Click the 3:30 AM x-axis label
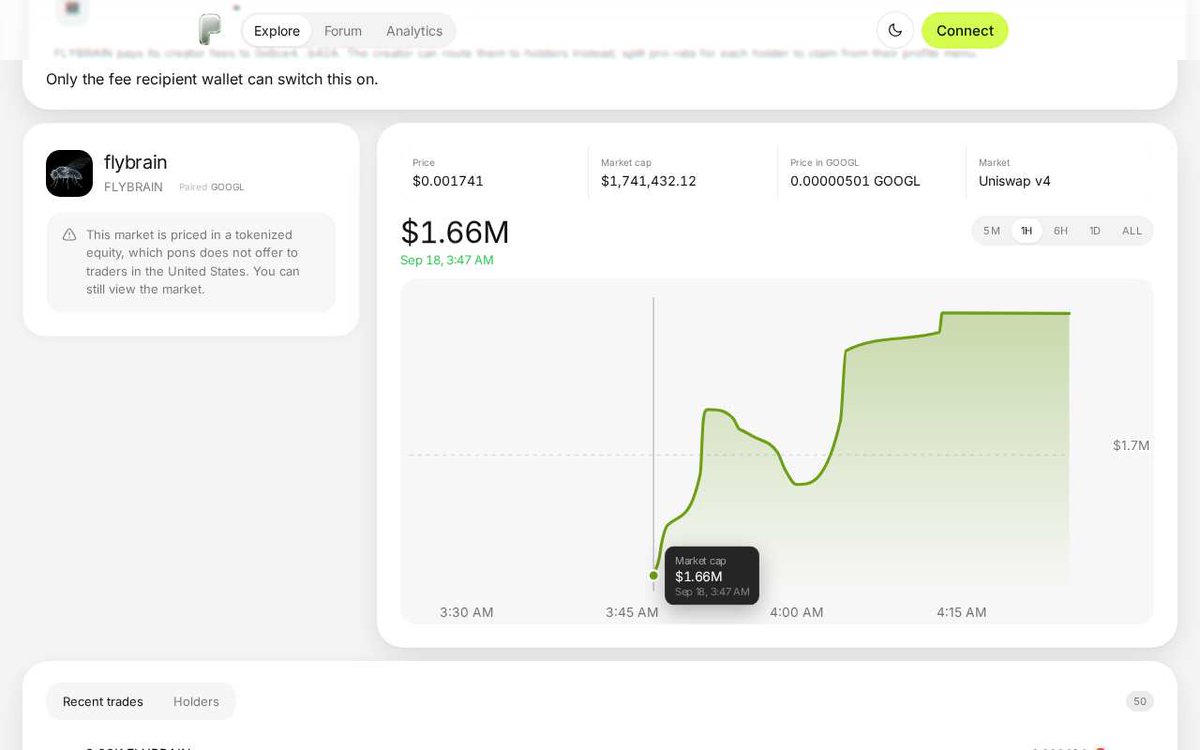Image resolution: width=1200 pixels, height=750 pixels. (466, 612)
